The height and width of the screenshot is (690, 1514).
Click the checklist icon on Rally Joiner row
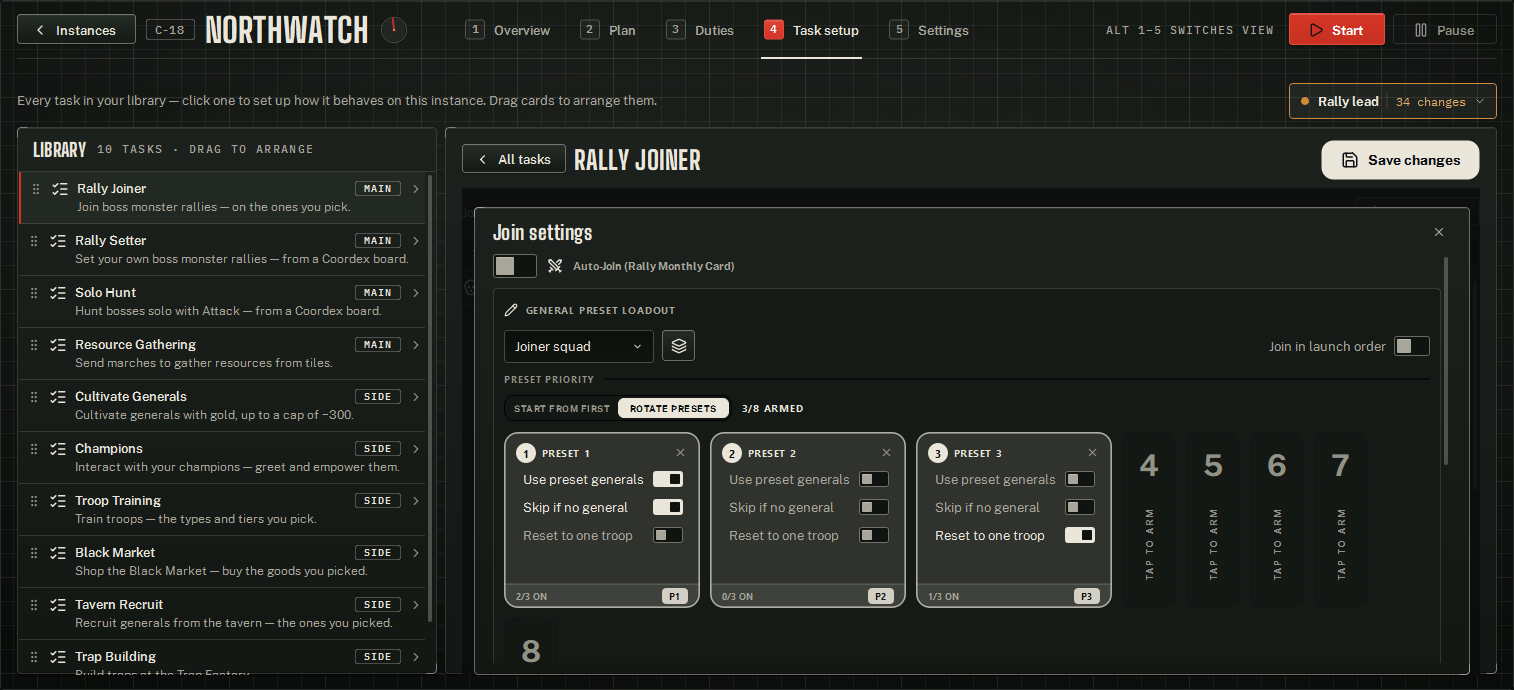[61, 189]
